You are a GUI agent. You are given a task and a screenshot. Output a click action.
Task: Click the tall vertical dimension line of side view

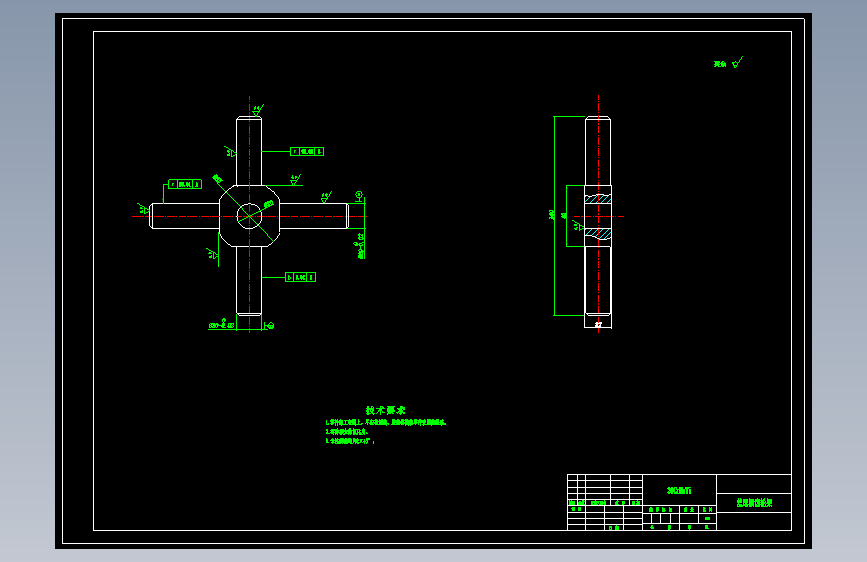(x=554, y=216)
